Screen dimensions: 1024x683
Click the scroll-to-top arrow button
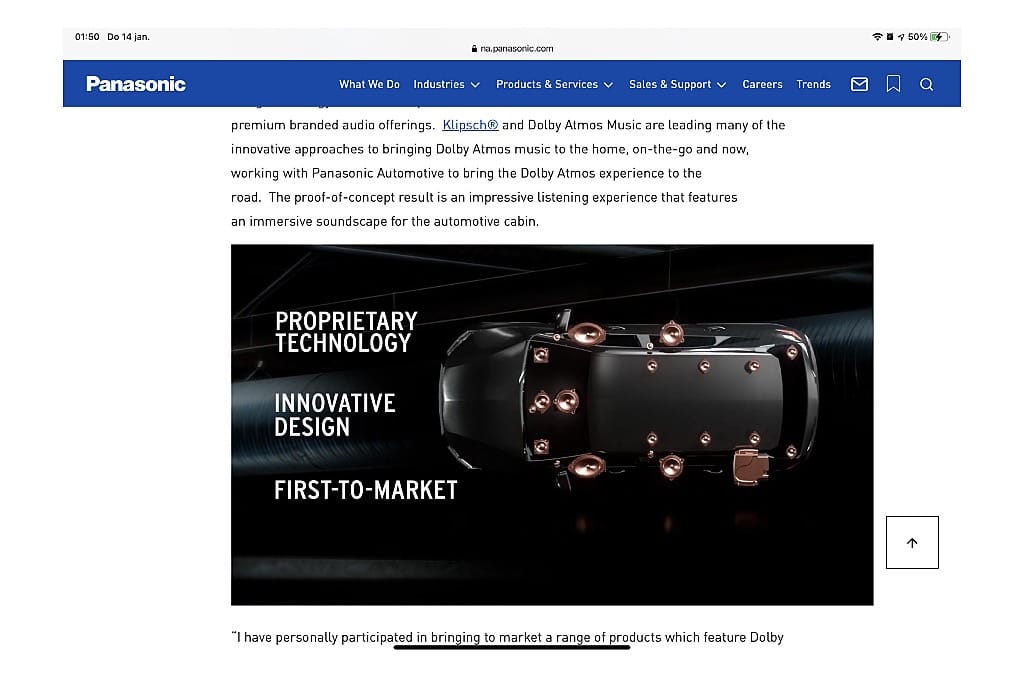pyautogui.click(x=912, y=543)
